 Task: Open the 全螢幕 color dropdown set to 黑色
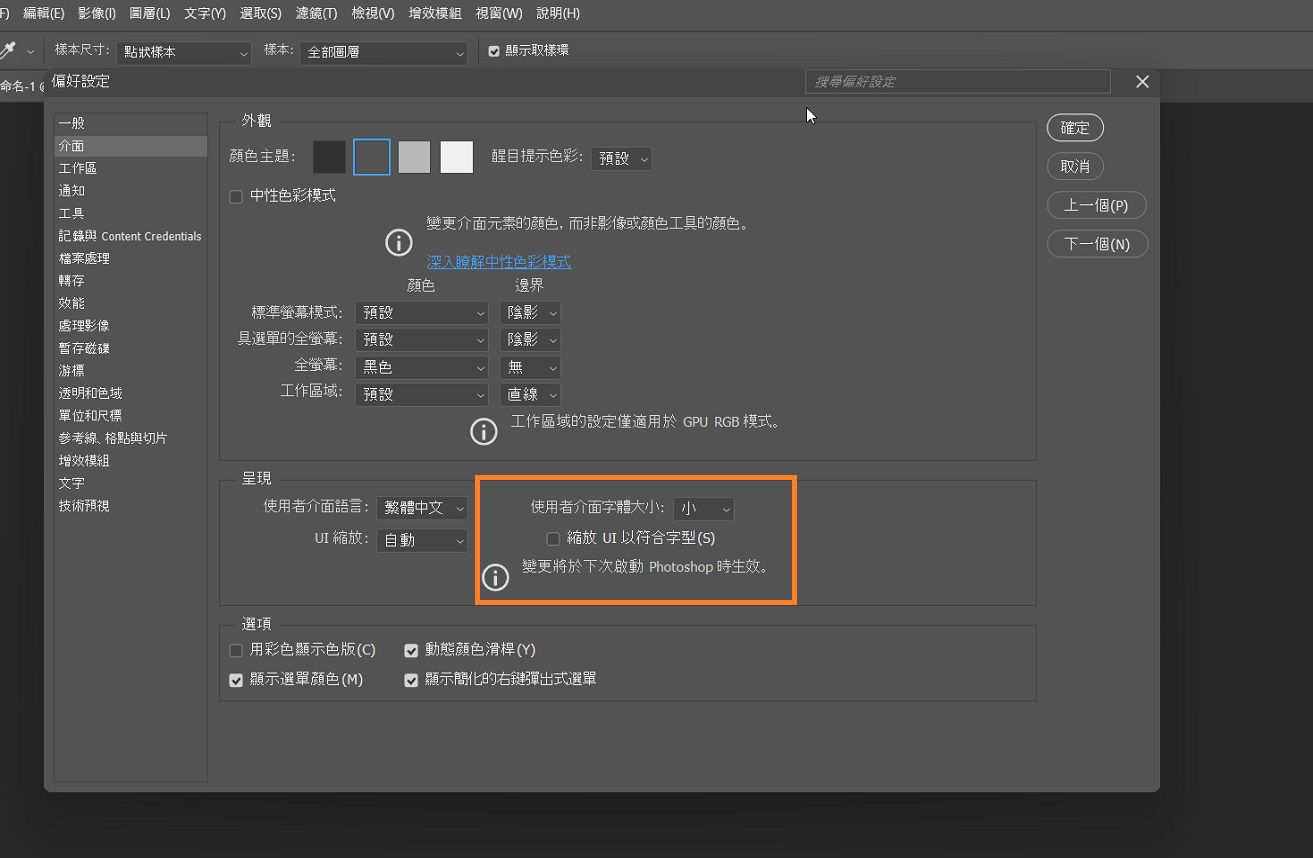421,366
